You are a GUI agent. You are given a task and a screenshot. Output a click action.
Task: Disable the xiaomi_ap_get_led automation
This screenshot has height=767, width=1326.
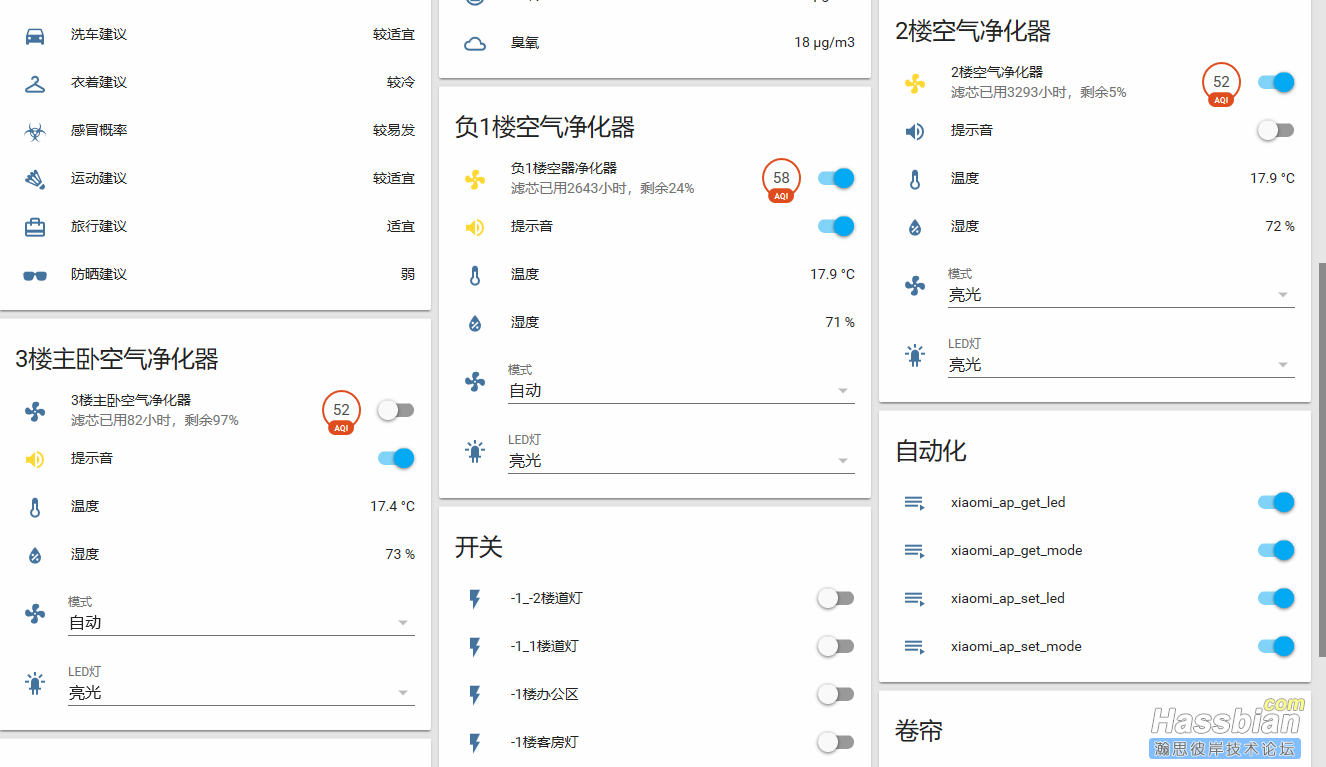[1276, 502]
